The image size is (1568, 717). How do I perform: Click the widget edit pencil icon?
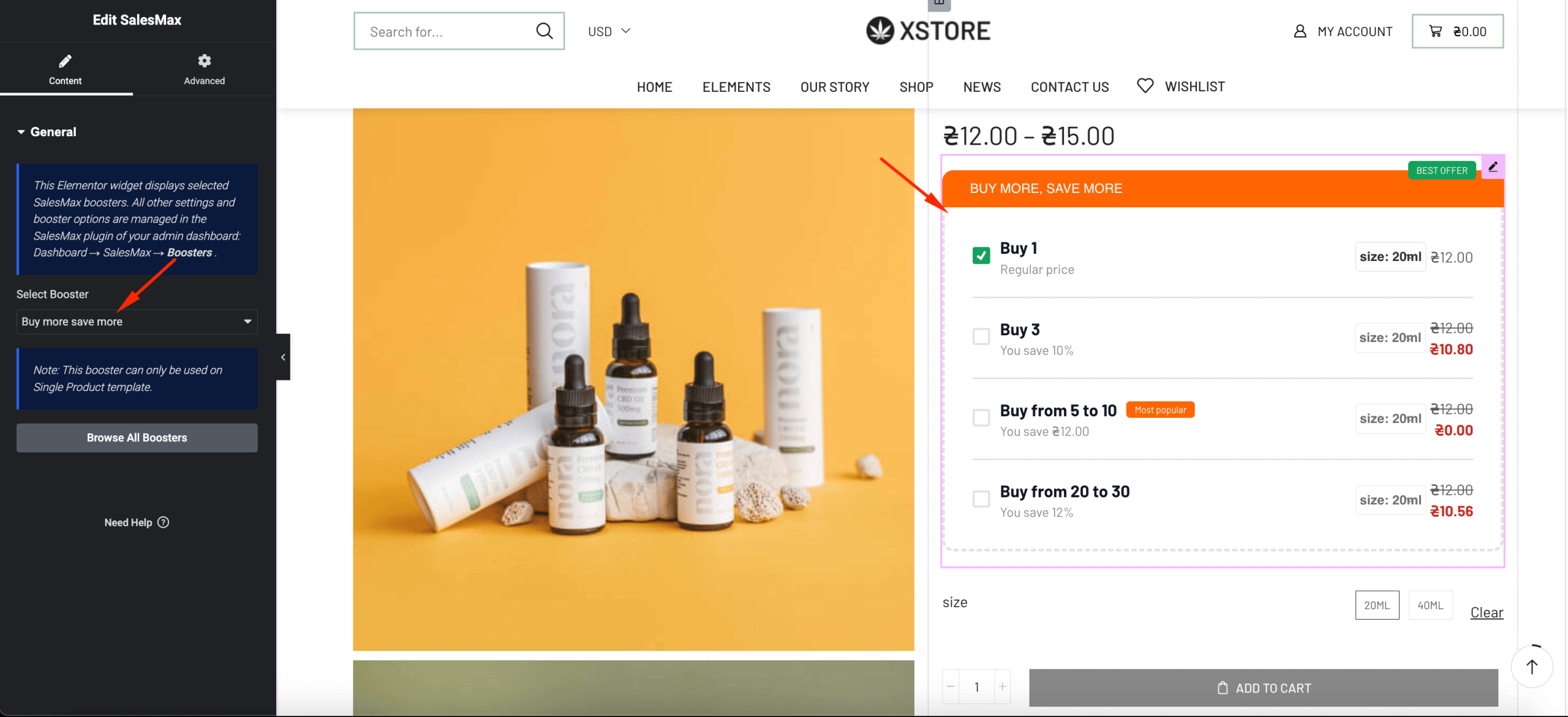1493,167
